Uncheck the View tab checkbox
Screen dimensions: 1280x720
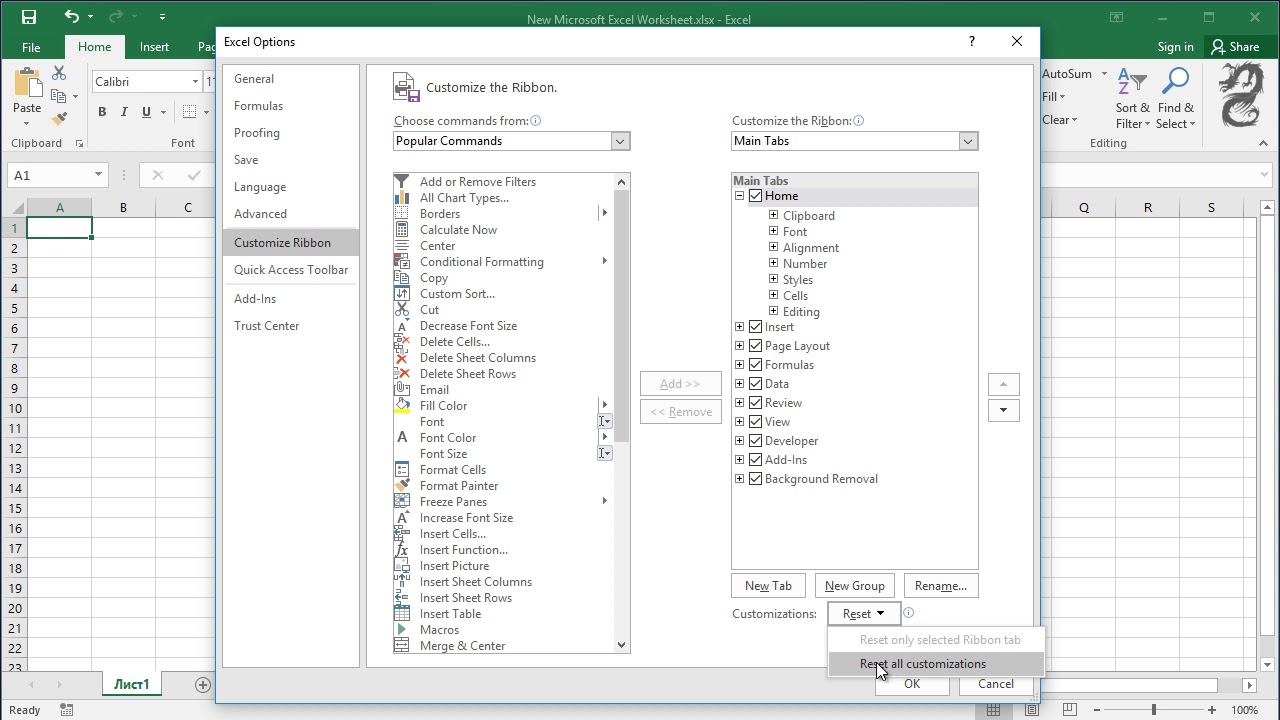pos(755,422)
